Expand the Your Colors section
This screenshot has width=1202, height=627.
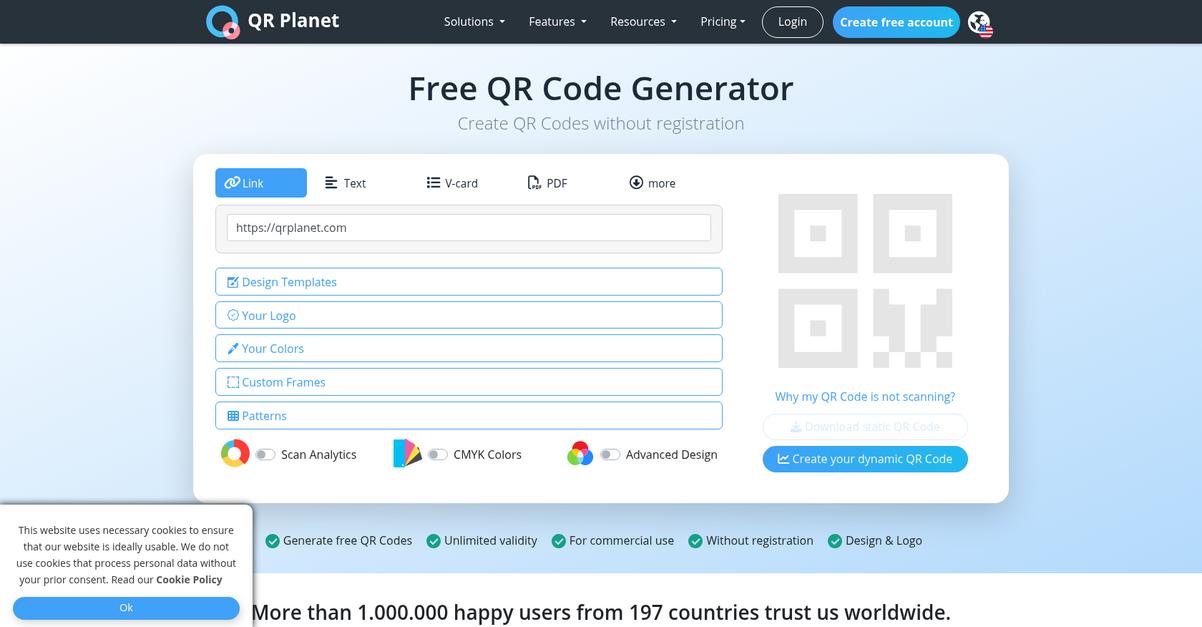coord(468,348)
